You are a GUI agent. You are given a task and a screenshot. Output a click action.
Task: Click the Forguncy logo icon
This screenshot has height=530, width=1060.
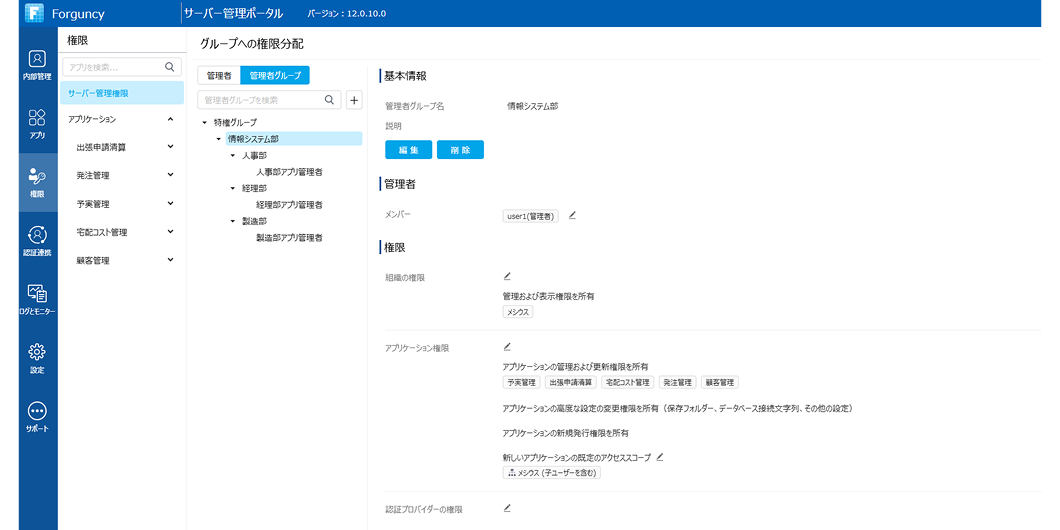pos(33,14)
